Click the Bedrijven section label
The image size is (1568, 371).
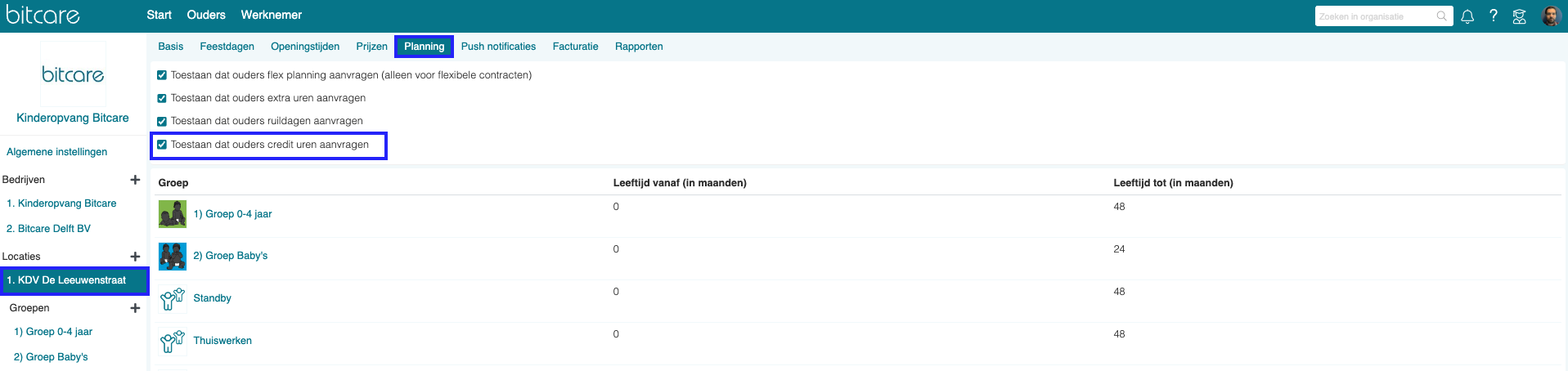tap(24, 180)
